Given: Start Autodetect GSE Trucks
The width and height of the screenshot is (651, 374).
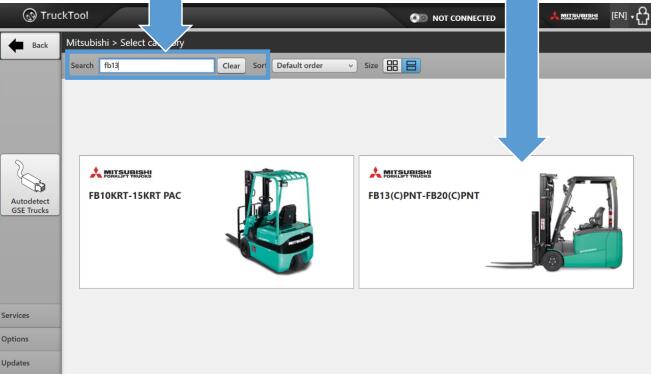Looking at the screenshot, I should point(30,185).
